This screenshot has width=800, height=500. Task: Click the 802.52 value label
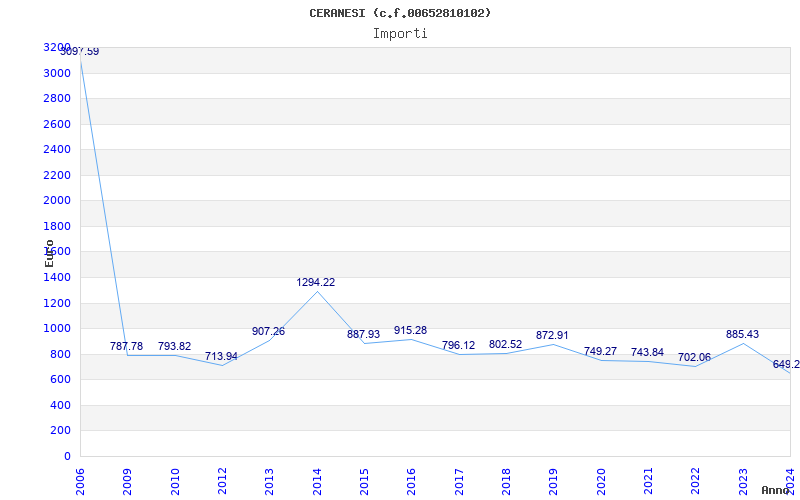[506, 344]
